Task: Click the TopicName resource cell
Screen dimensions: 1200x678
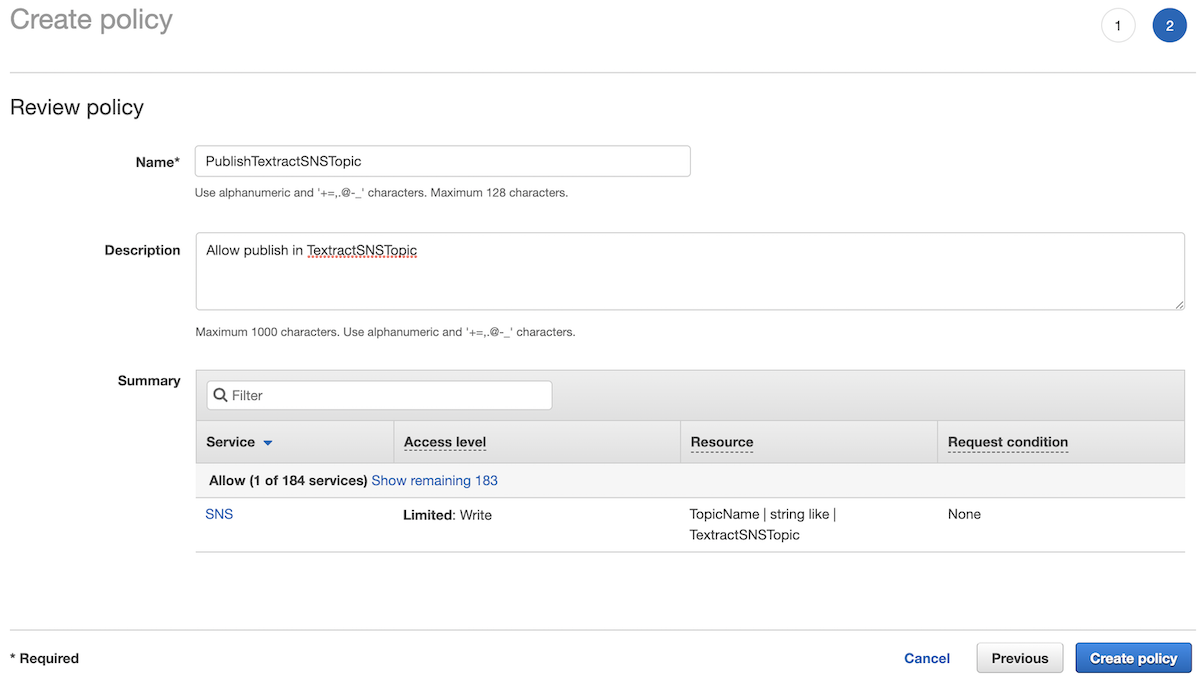Action: tap(763, 524)
